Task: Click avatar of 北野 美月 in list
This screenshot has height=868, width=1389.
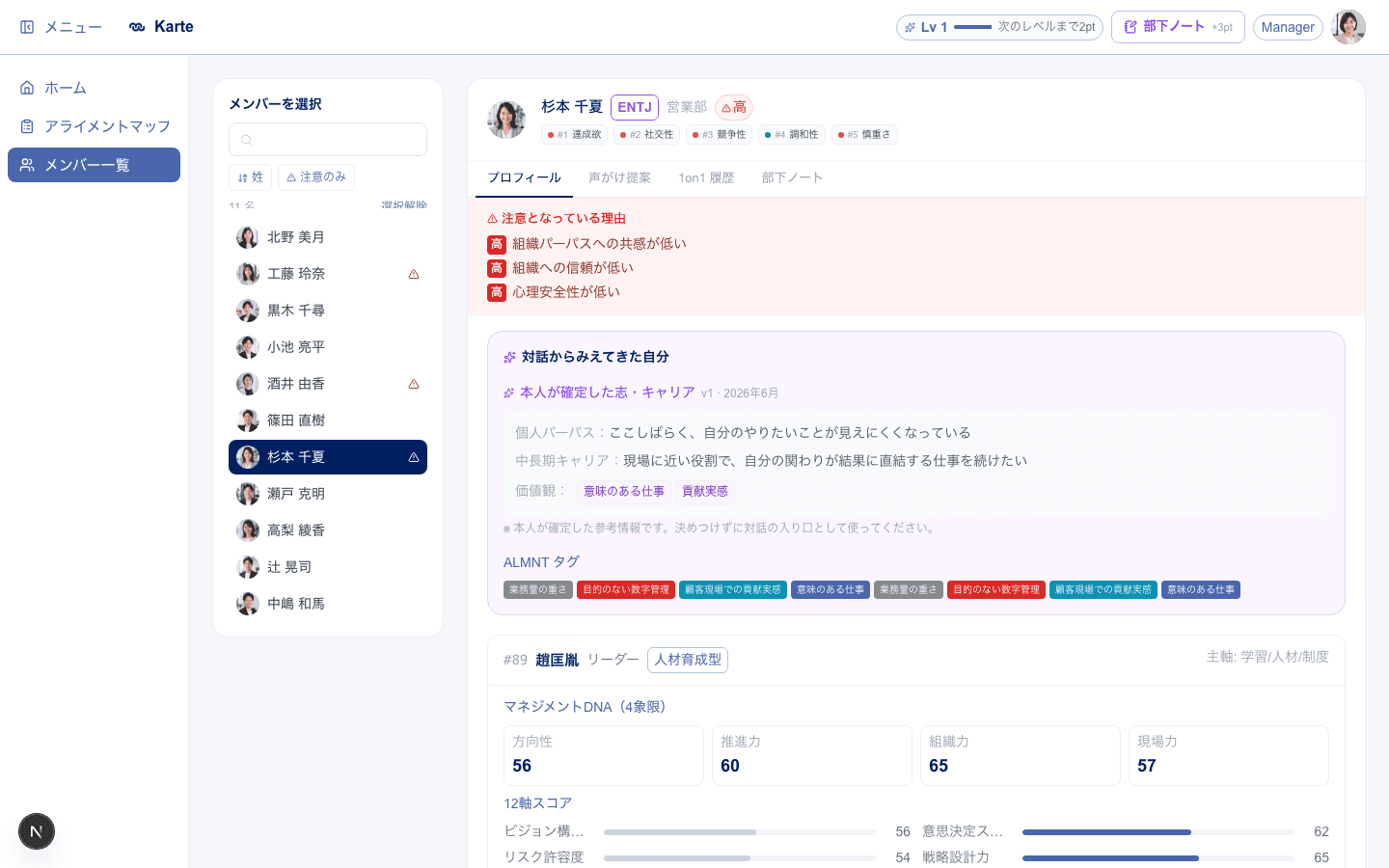Action: 248,237
